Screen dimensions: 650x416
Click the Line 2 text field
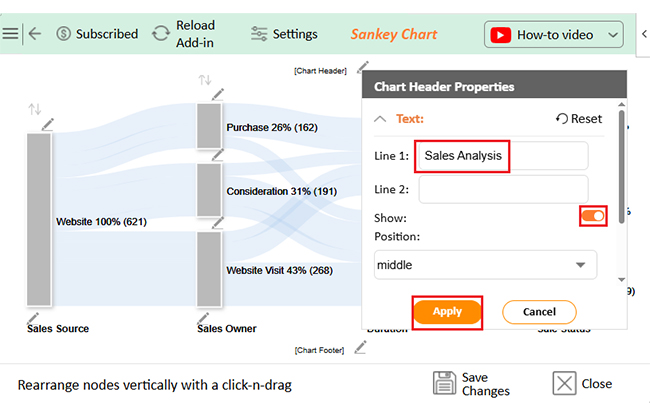tap(503, 189)
